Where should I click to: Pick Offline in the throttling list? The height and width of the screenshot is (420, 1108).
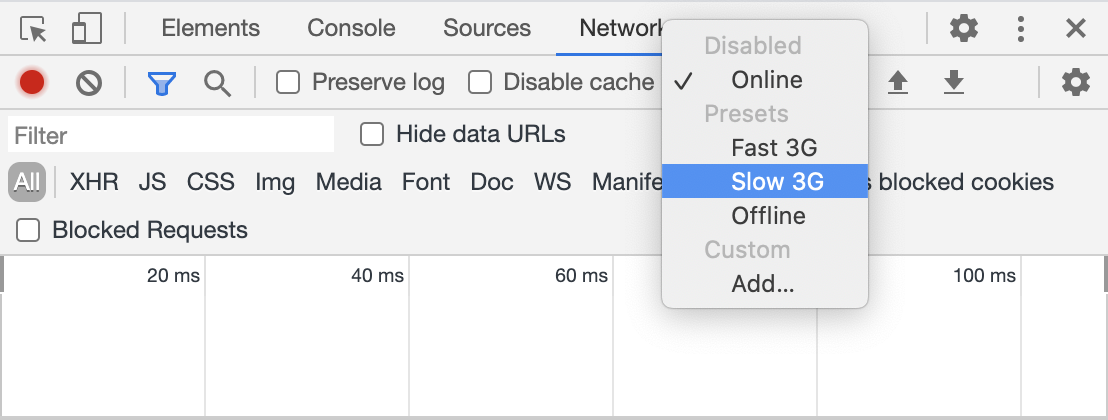768,216
